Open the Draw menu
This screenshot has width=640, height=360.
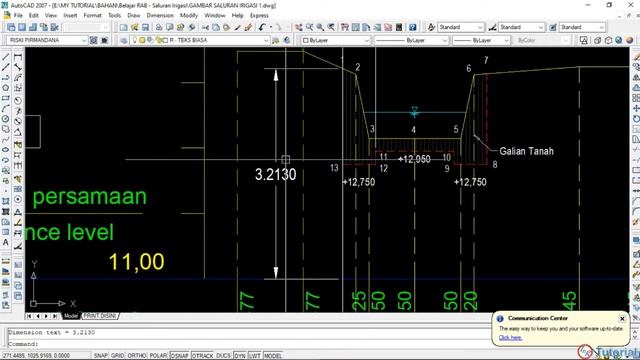(x=133, y=16)
